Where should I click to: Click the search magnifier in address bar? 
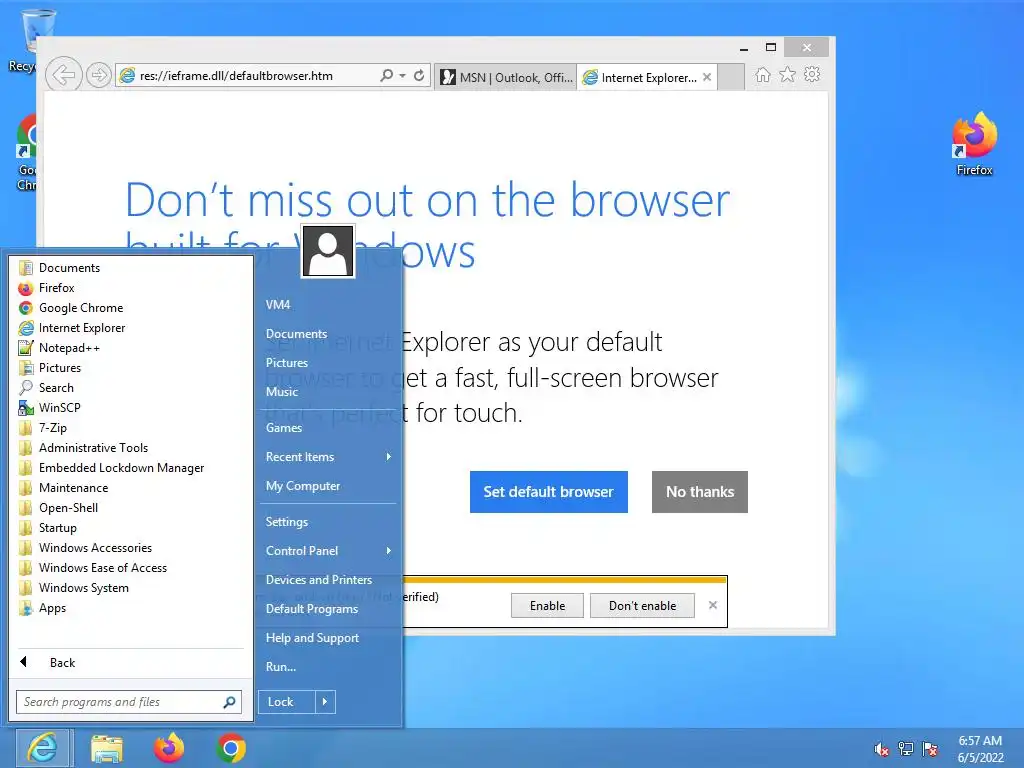click(x=387, y=76)
